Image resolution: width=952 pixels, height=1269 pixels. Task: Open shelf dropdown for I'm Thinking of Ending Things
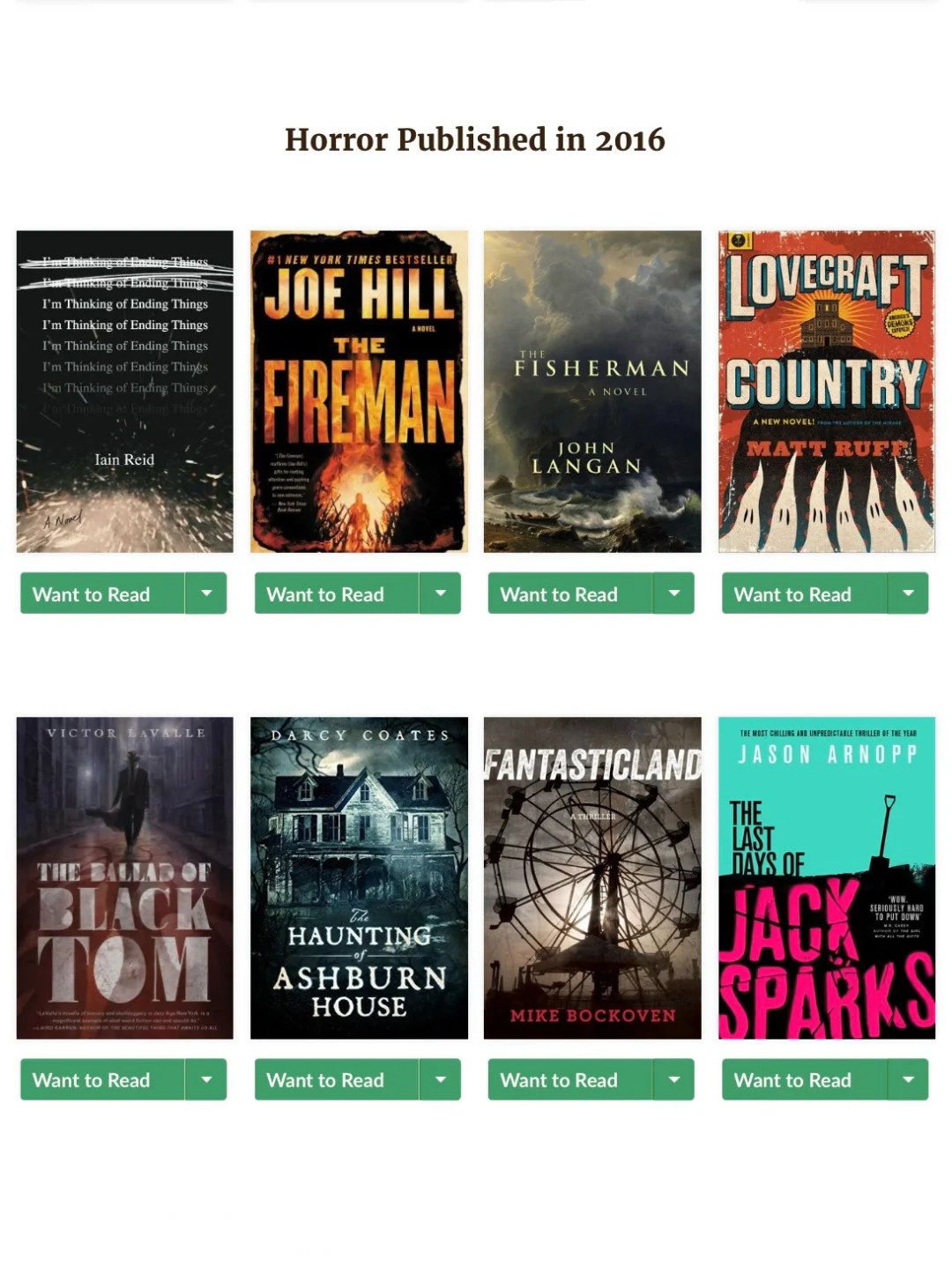click(206, 593)
